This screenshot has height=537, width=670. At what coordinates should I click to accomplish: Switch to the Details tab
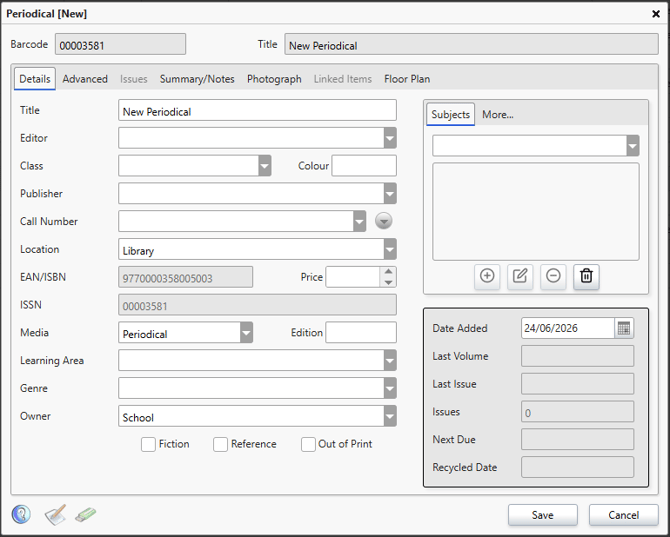coord(35,79)
